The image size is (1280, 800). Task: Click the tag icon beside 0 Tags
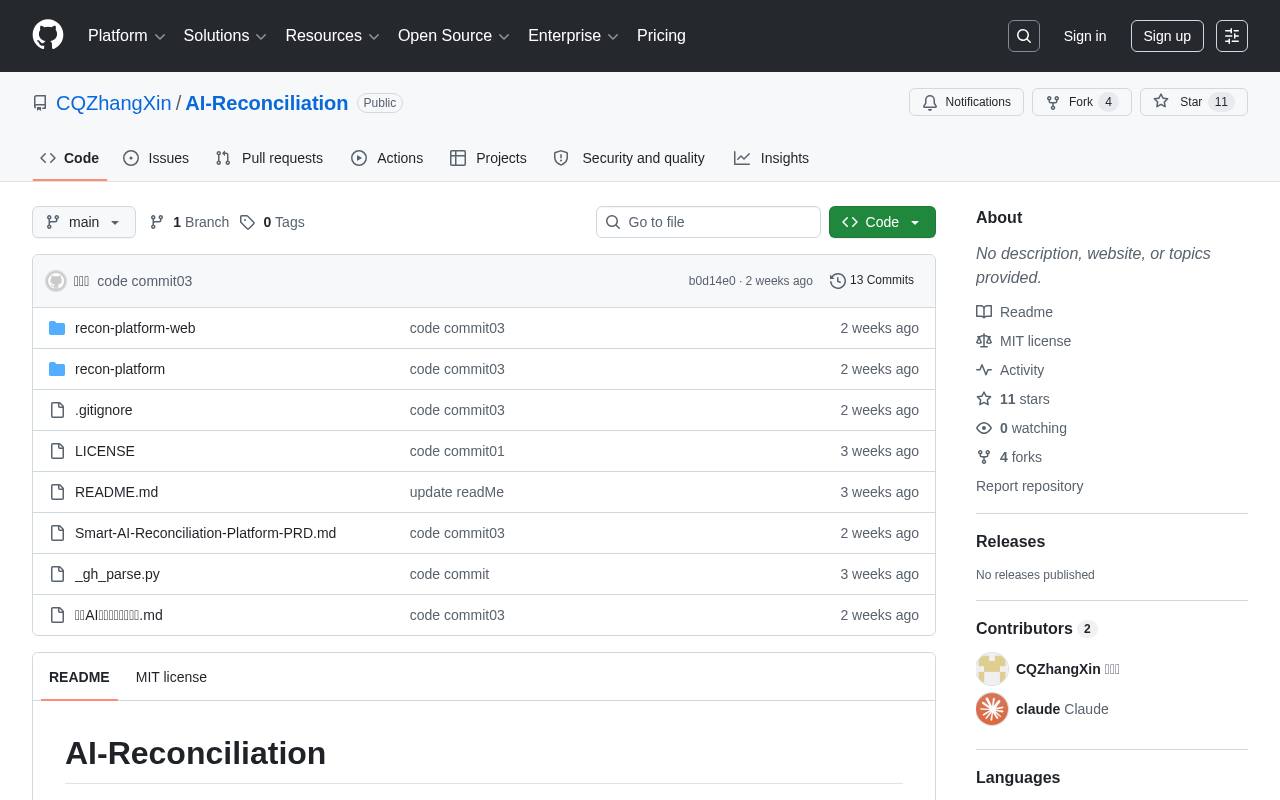coord(247,222)
